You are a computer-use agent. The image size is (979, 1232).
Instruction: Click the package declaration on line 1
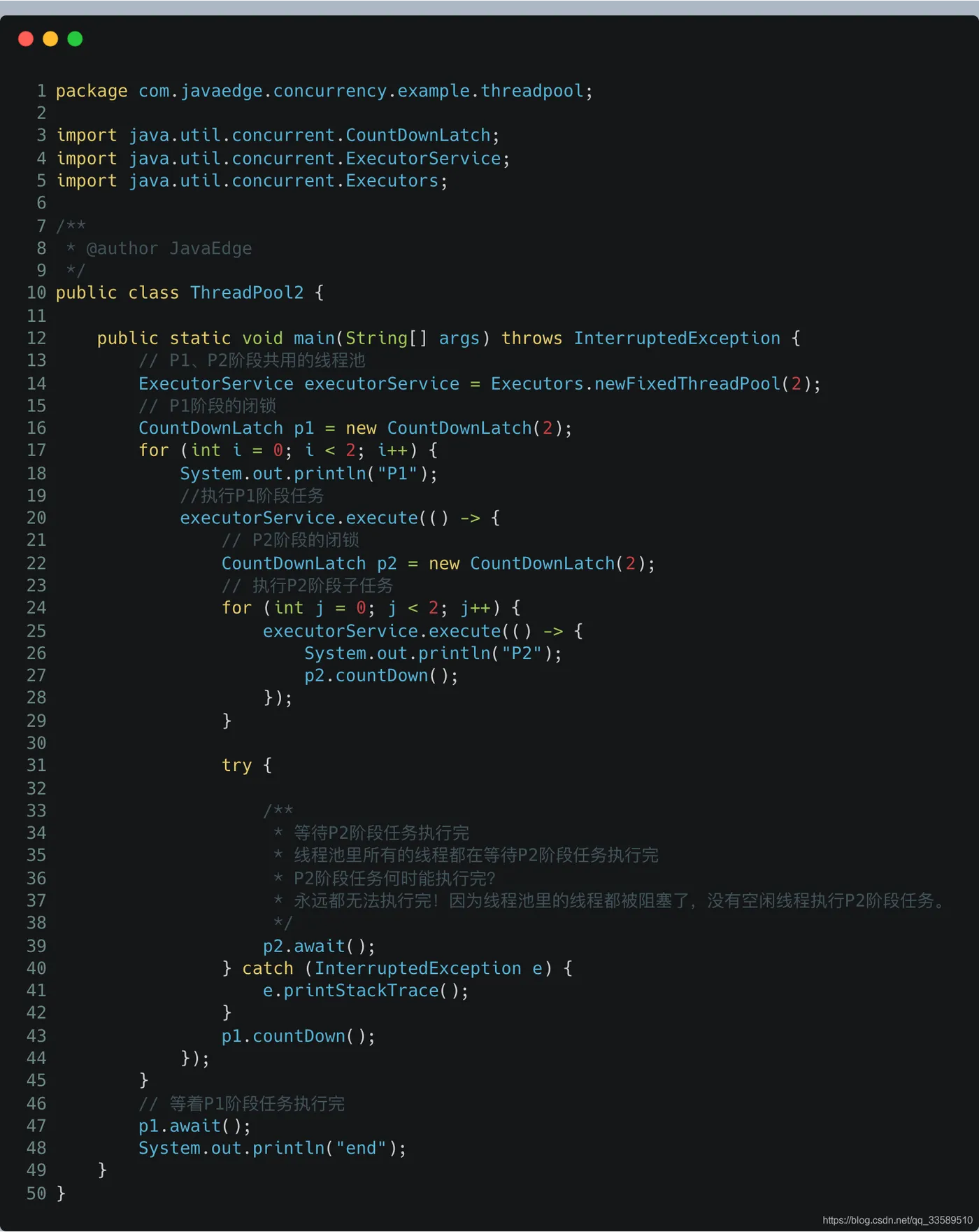pos(324,92)
